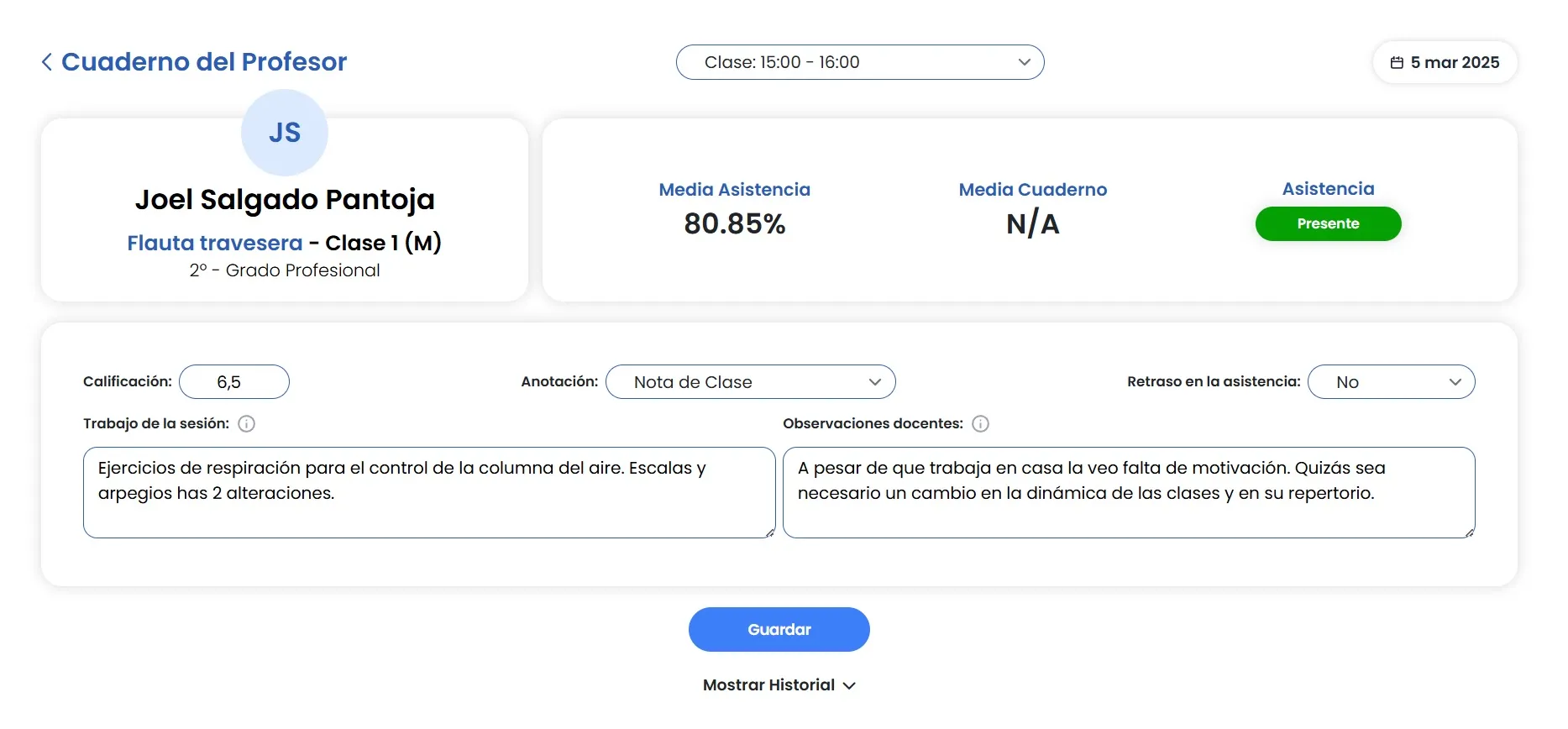The height and width of the screenshot is (729, 1568).
Task: View info tooltip for Trabajo de la sesión
Action: coord(245,424)
